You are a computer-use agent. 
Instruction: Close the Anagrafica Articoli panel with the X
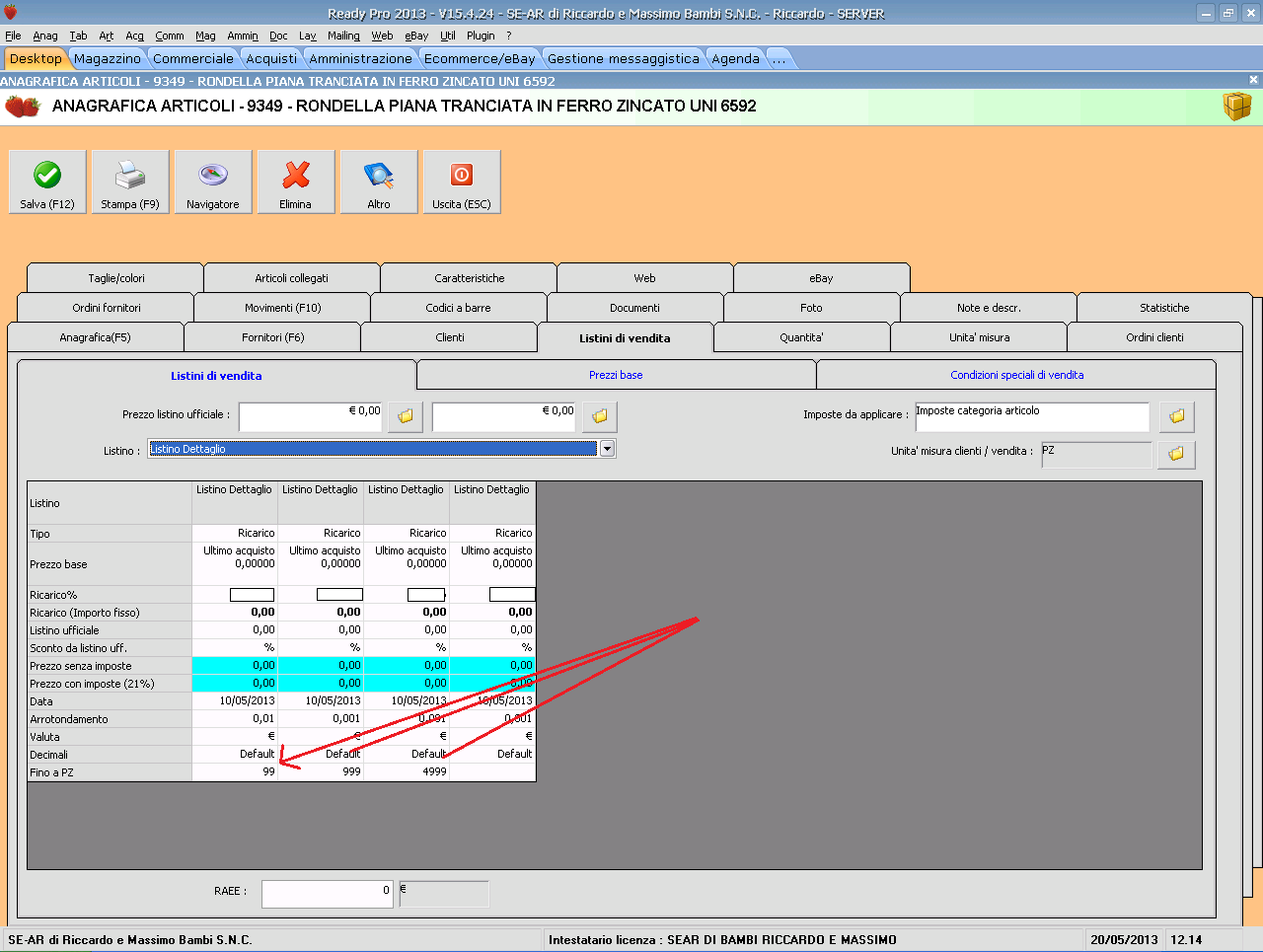coord(1254,80)
